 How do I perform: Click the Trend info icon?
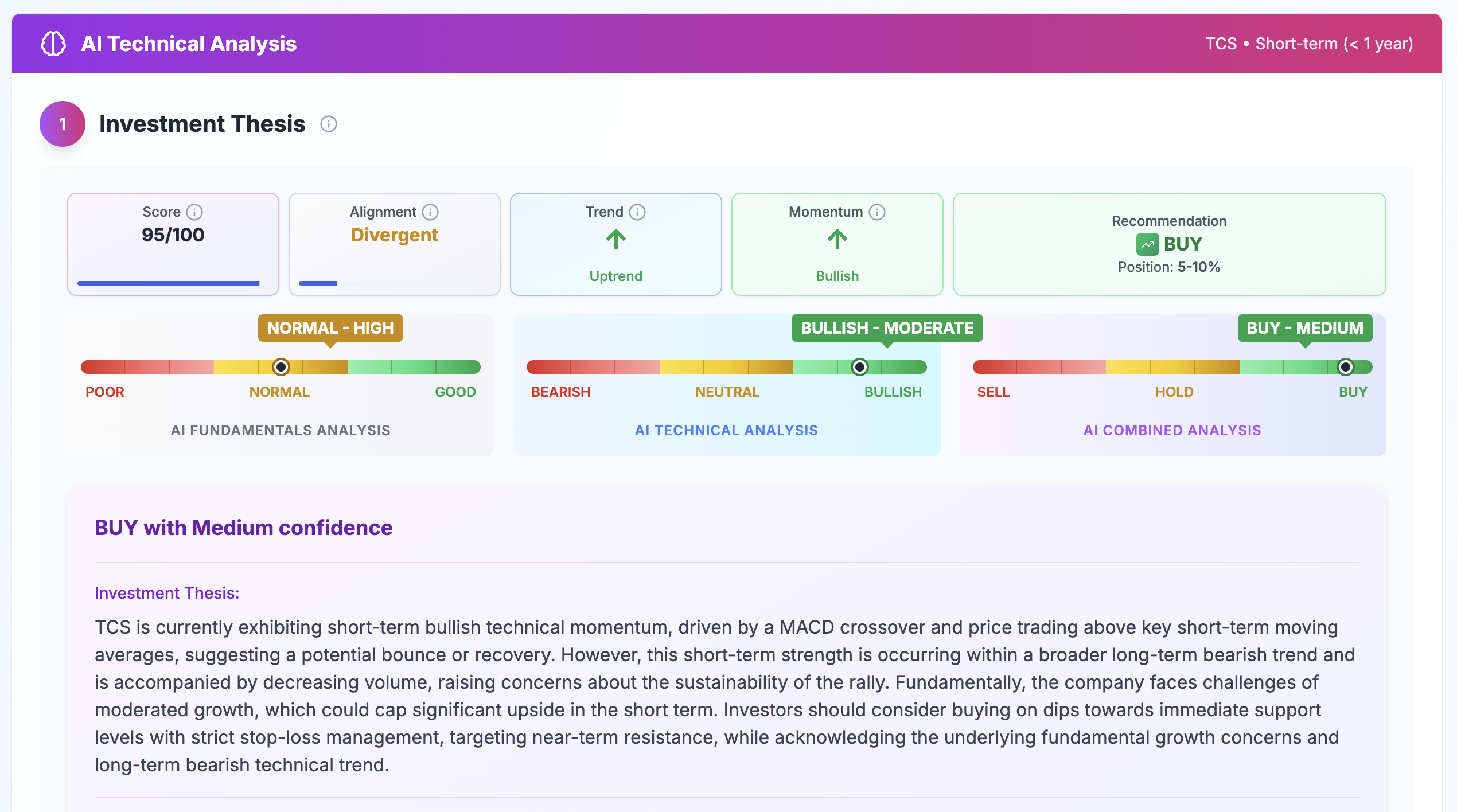[x=637, y=212]
